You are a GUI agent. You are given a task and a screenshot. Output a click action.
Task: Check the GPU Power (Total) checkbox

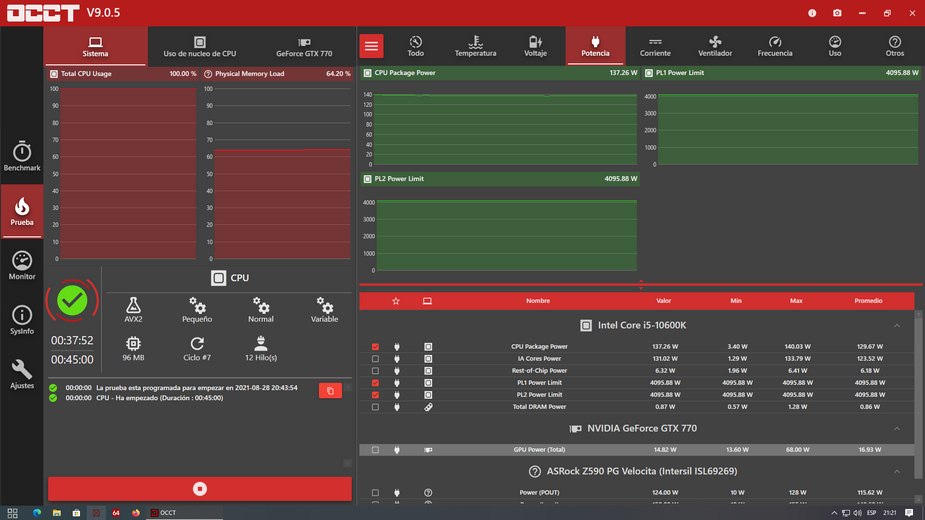pyautogui.click(x=375, y=450)
